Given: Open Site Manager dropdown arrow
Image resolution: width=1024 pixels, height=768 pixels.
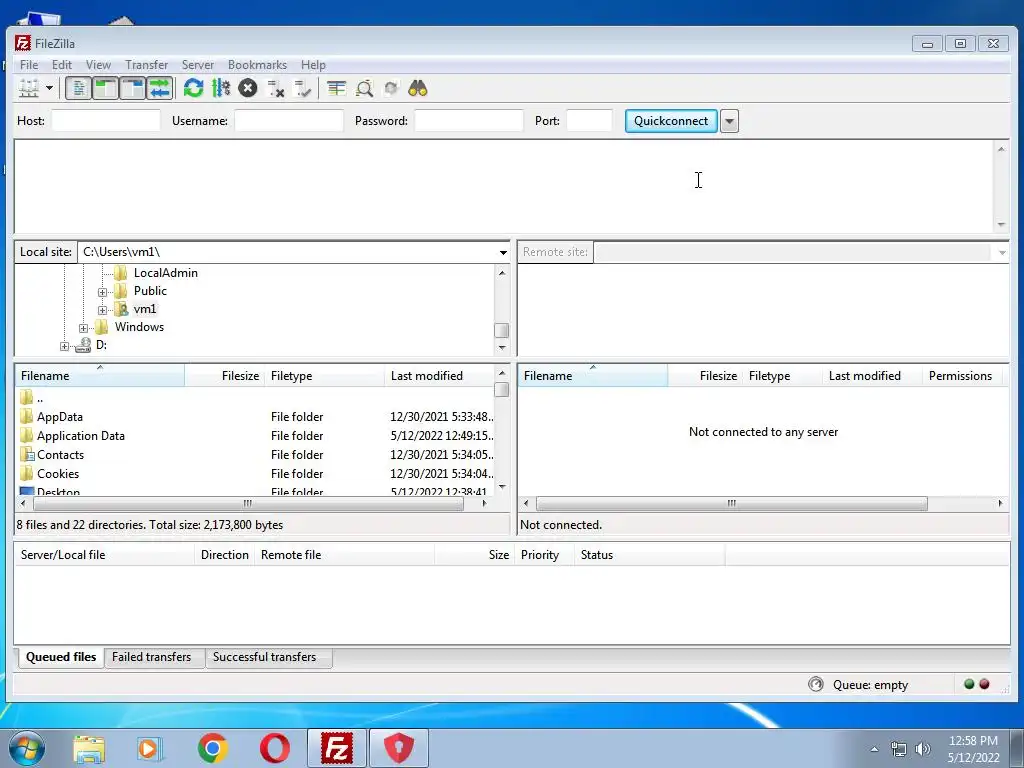Looking at the screenshot, I should click(50, 88).
